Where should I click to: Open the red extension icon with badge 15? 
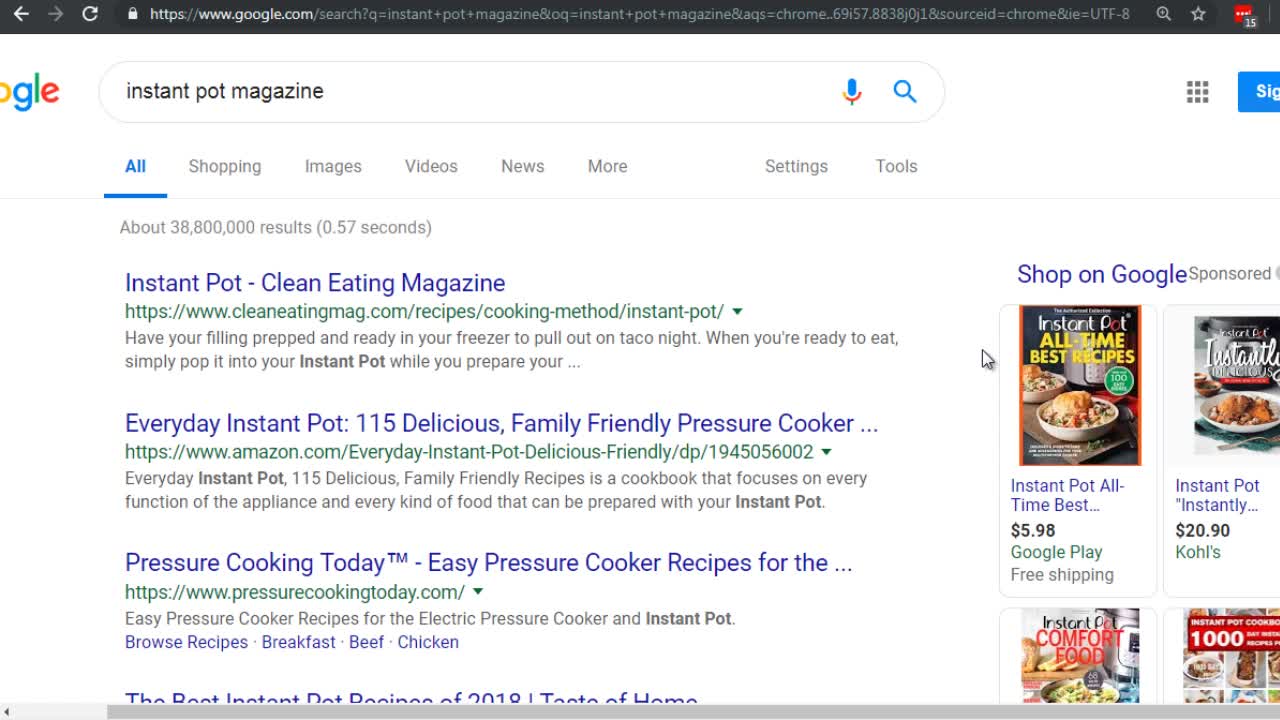(1244, 15)
